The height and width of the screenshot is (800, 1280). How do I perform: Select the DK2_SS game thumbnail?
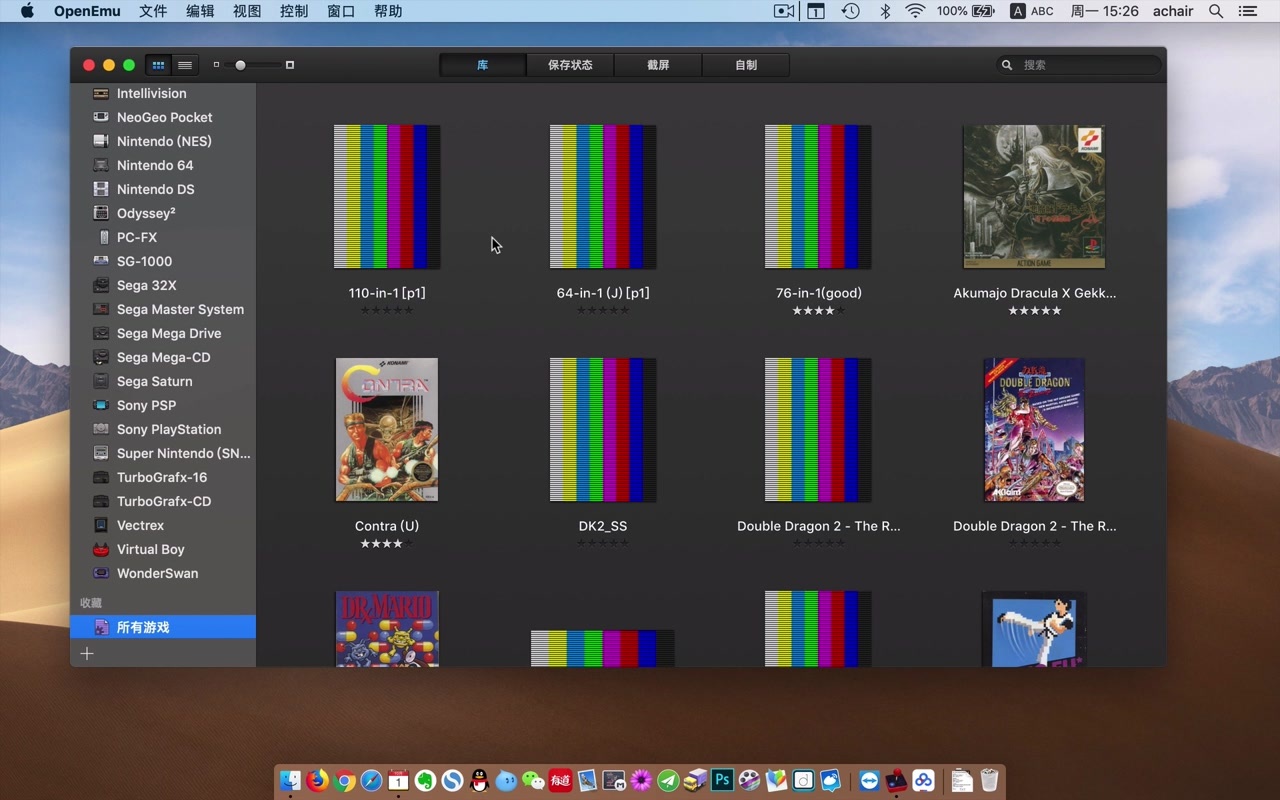point(603,430)
